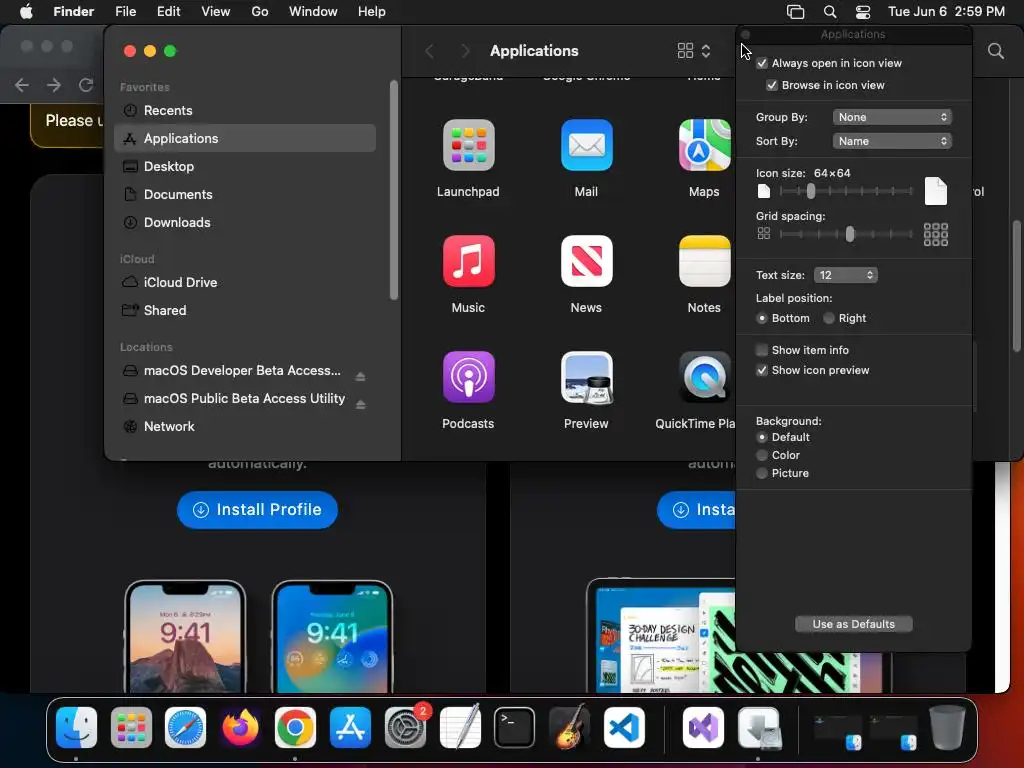Screen dimensions: 1024x768
Task: Select Desktop in Finder sidebar
Action: pyautogui.click(x=245, y=167)
